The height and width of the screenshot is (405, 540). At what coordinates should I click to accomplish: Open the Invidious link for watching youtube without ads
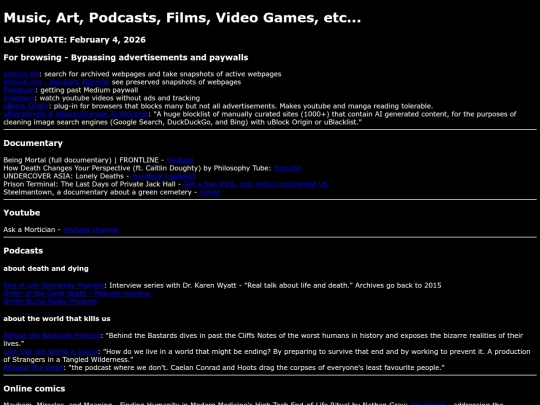(x=19, y=98)
